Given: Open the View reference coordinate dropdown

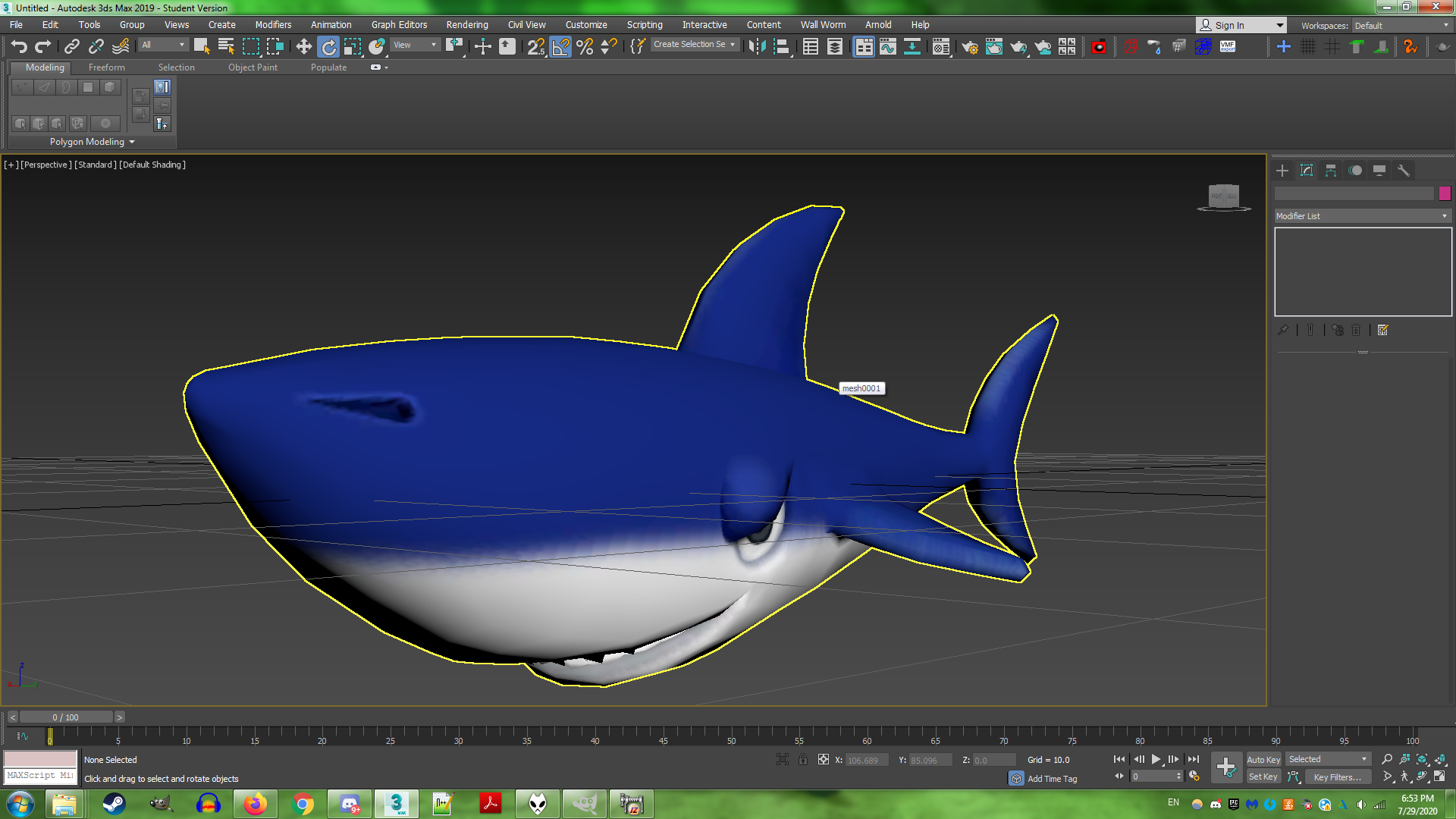Looking at the screenshot, I should coord(415,45).
